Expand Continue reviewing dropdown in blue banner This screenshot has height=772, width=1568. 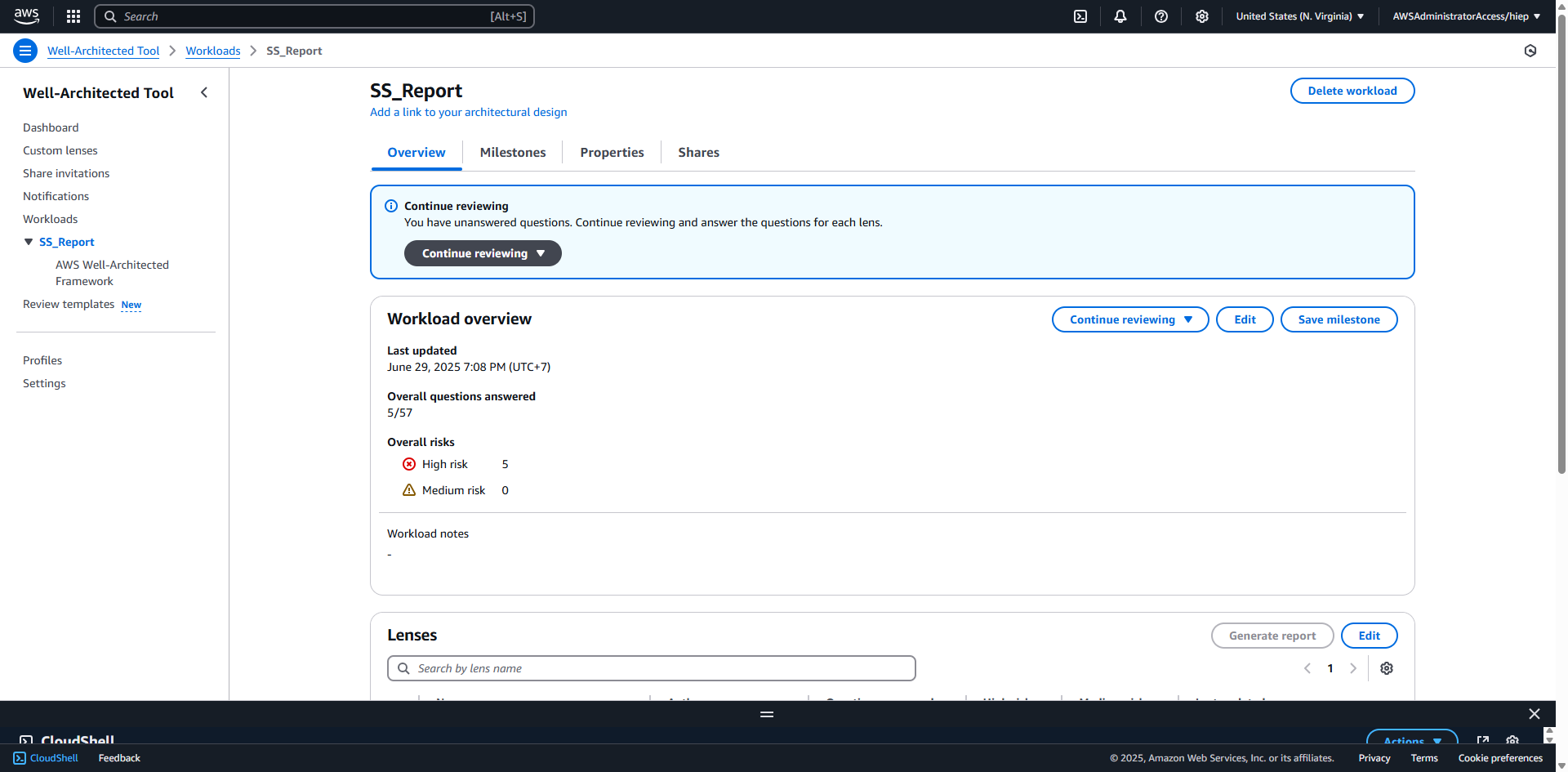(483, 253)
